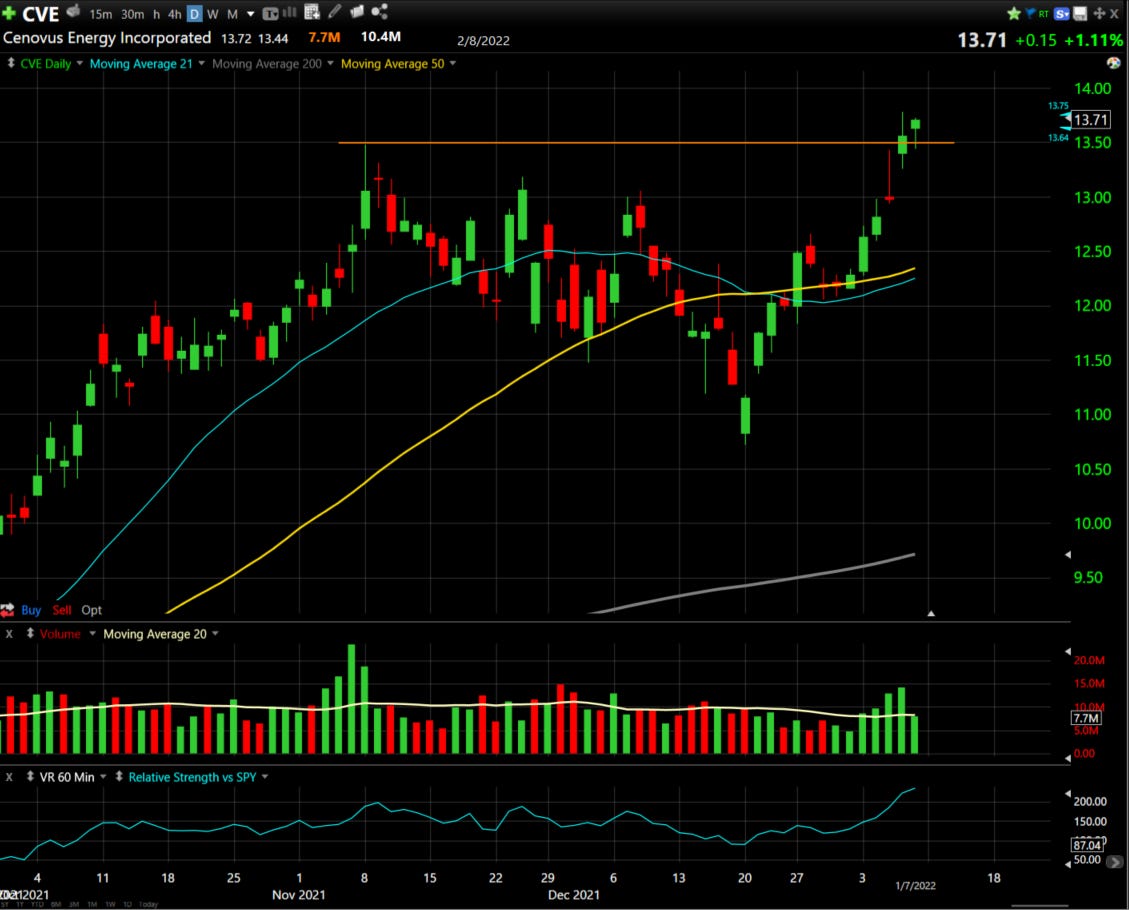
Task: Click the arrow marker above the 200.00 level
Action: click(x=1068, y=793)
